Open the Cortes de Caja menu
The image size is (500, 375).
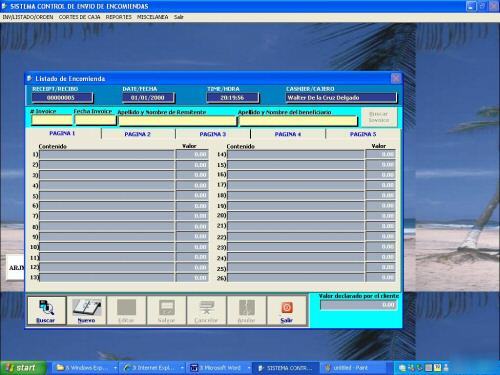(x=79, y=17)
